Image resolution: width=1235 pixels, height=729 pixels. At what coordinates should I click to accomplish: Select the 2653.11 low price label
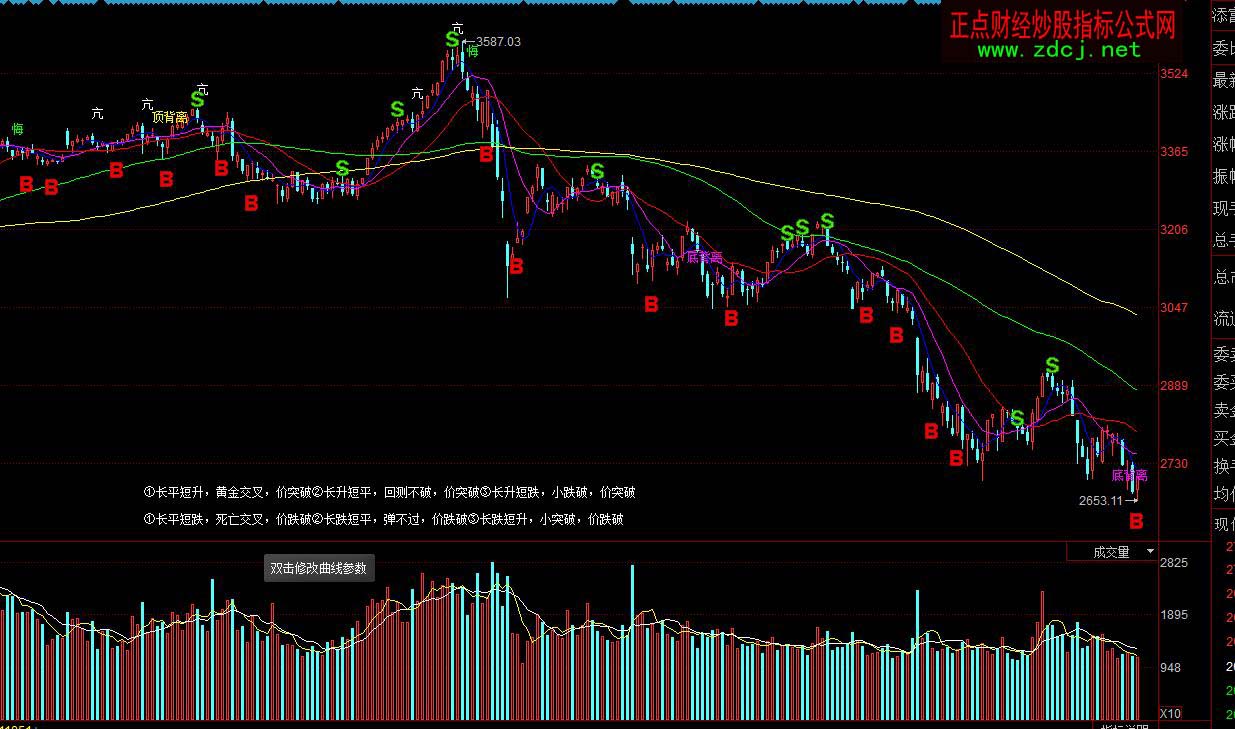coord(1101,500)
